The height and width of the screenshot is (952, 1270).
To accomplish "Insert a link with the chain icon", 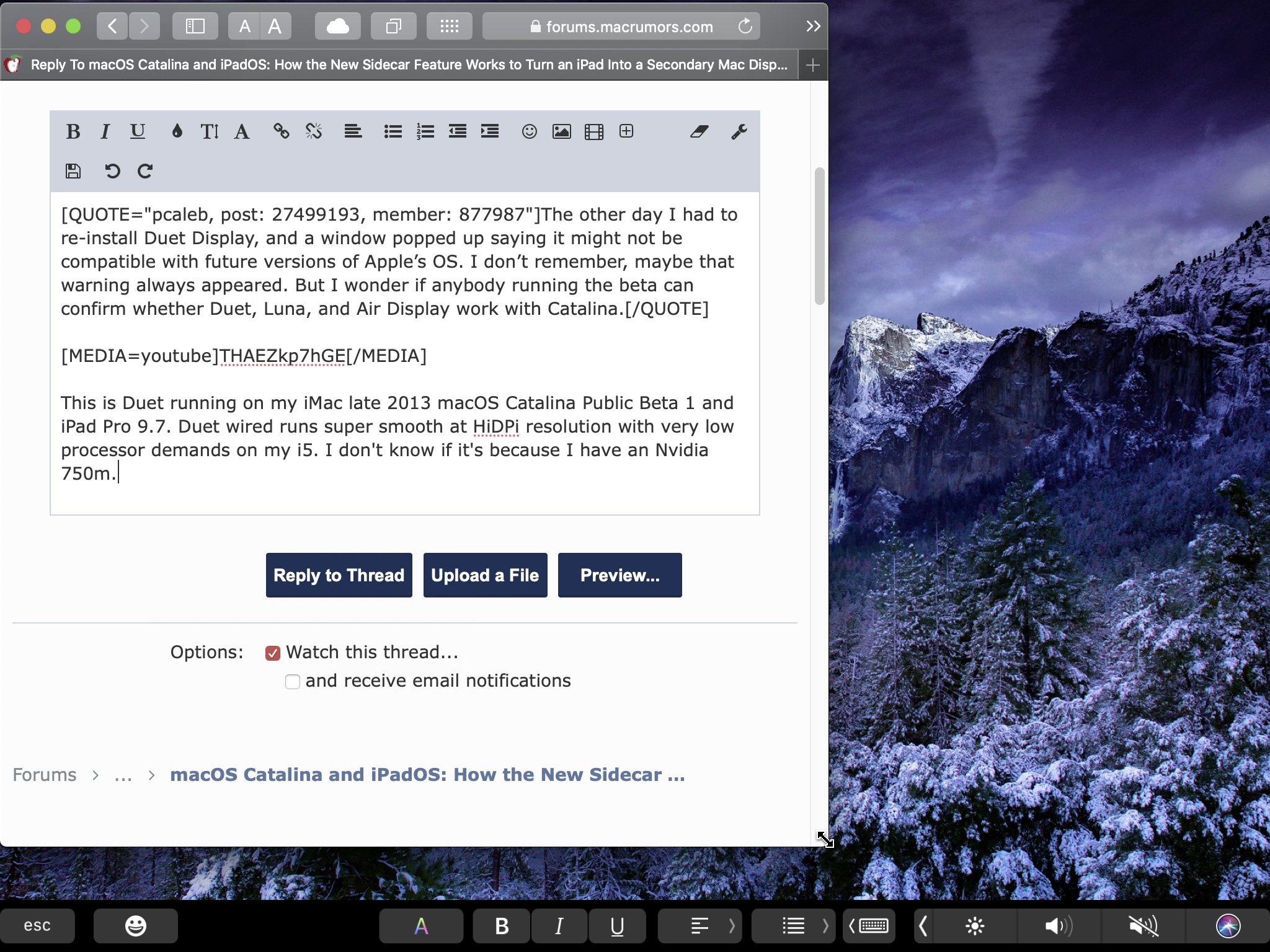I will [282, 131].
